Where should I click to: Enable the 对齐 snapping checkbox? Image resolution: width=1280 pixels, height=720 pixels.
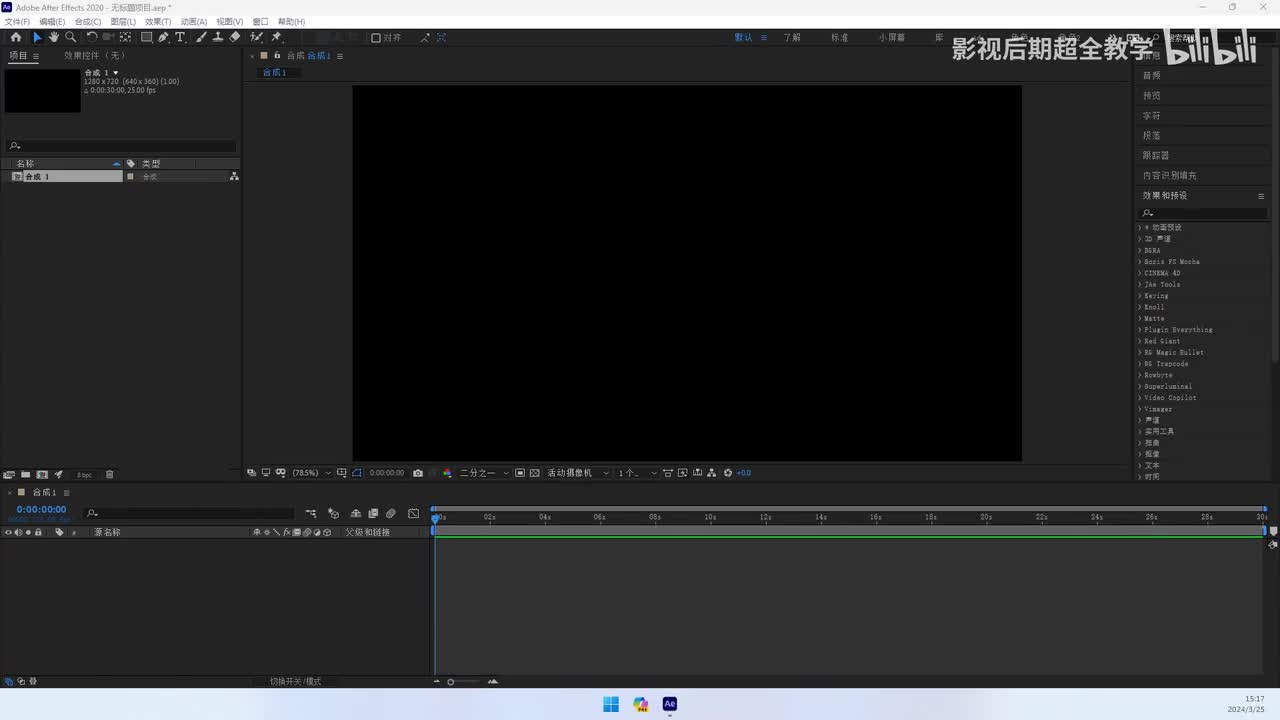pos(376,38)
